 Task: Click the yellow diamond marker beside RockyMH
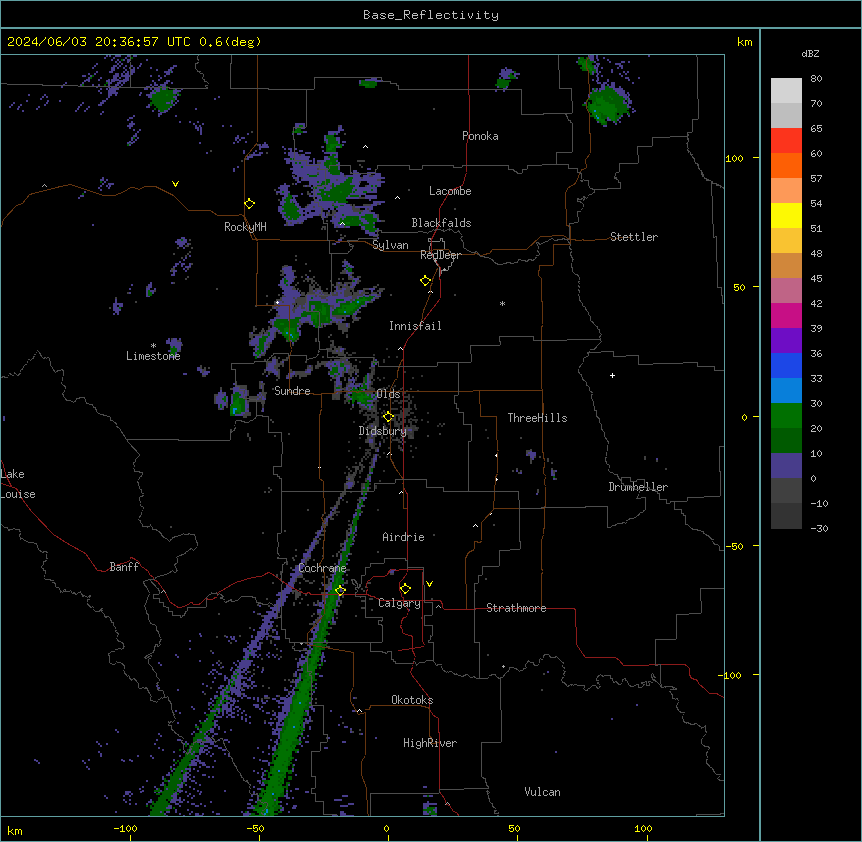[x=250, y=204]
